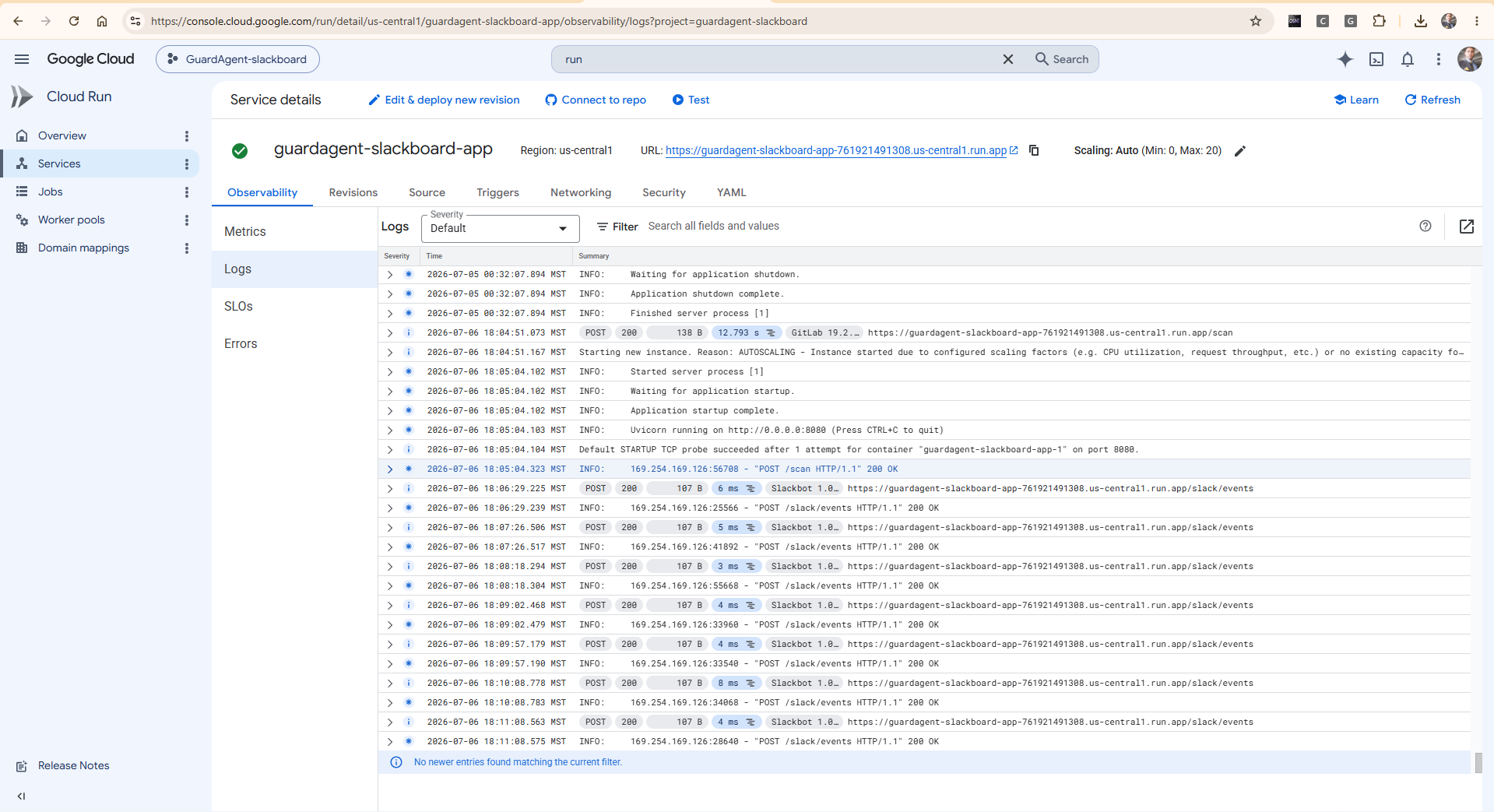1494x812 pixels.
Task: Go back in browser history
Action: pos(18,21)
